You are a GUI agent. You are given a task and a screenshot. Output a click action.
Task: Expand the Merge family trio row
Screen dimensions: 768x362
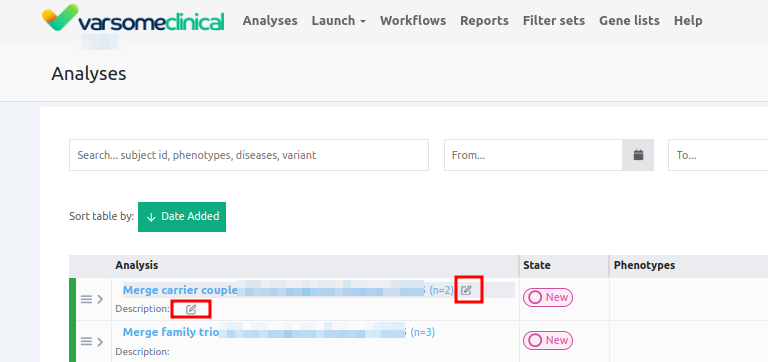coord(100,341)
